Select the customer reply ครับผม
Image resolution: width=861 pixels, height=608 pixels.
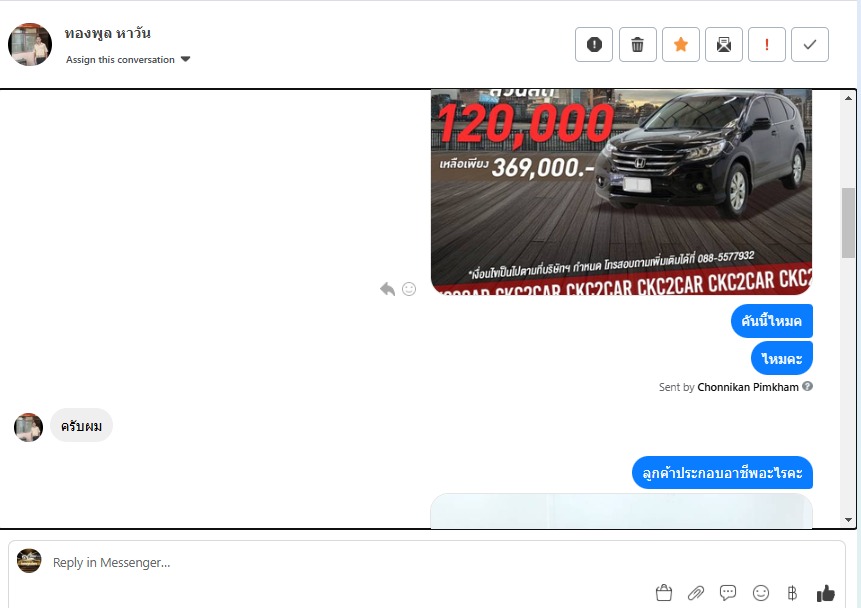click(x=81, y=426)
